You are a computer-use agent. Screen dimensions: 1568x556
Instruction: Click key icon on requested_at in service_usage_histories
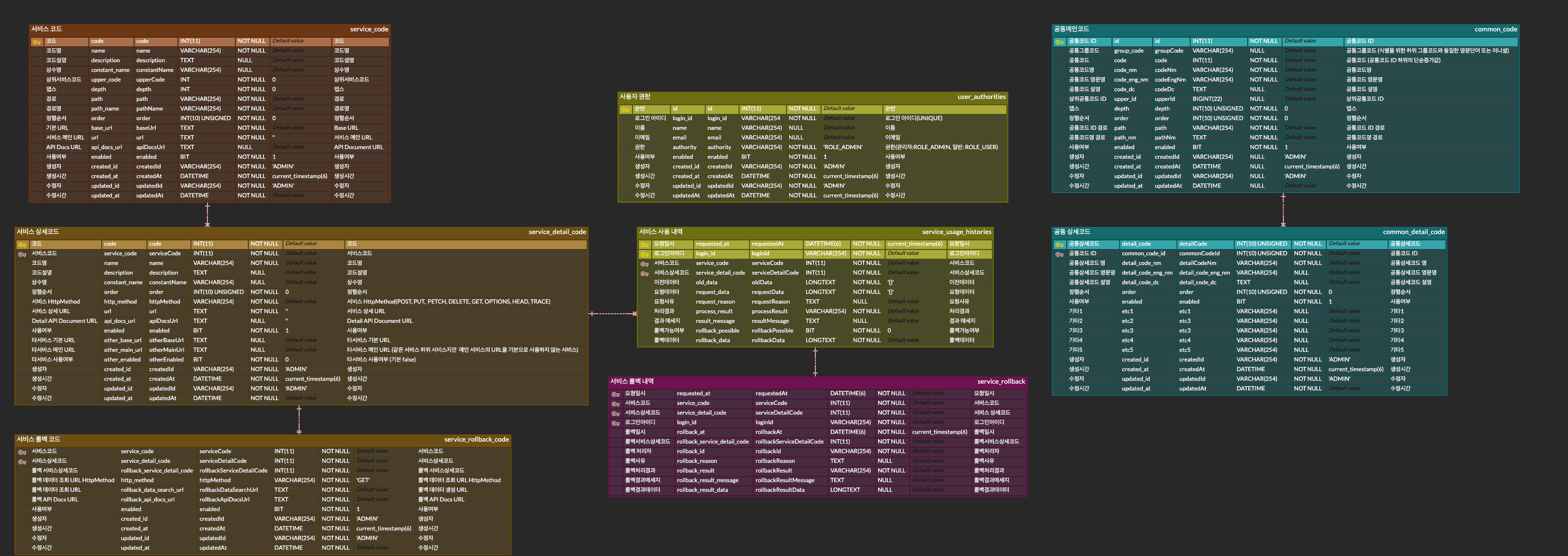644,245
